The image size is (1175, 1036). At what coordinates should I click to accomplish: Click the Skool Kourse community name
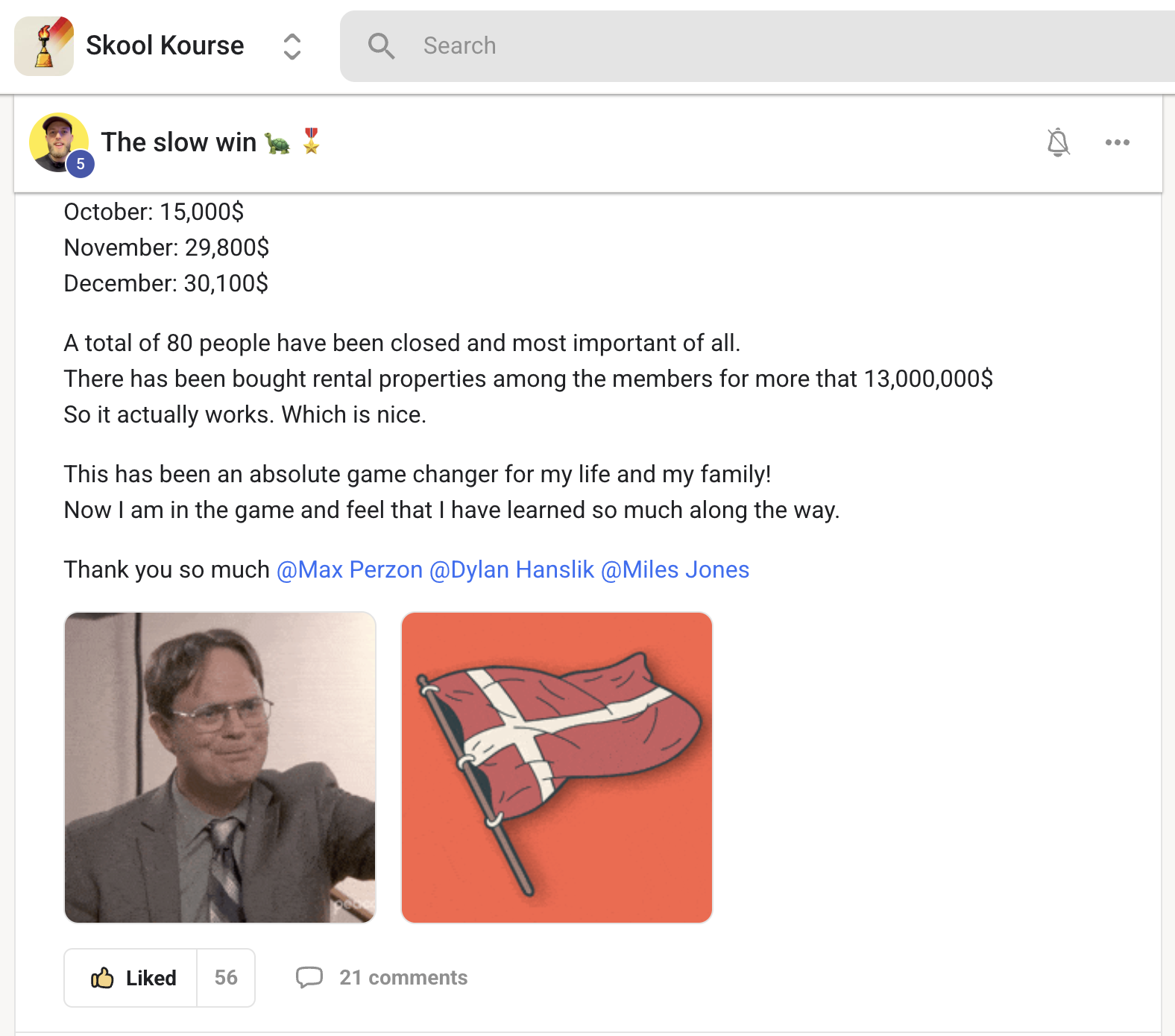tap(165, 45)
